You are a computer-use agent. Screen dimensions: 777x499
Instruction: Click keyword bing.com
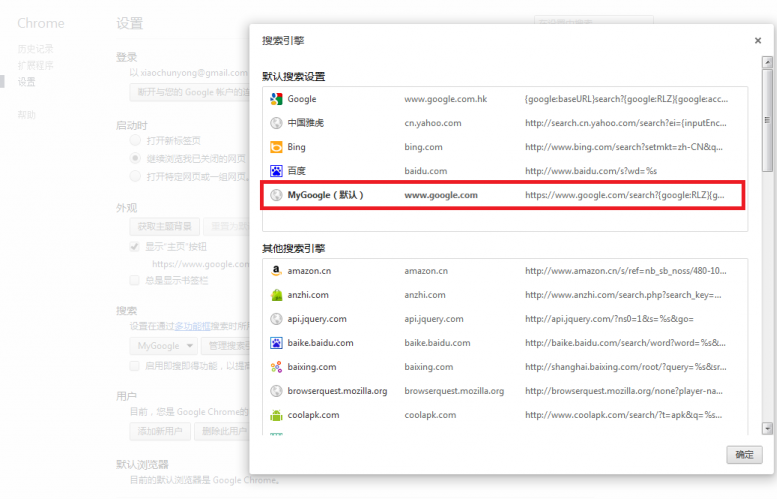pos(423,147)
